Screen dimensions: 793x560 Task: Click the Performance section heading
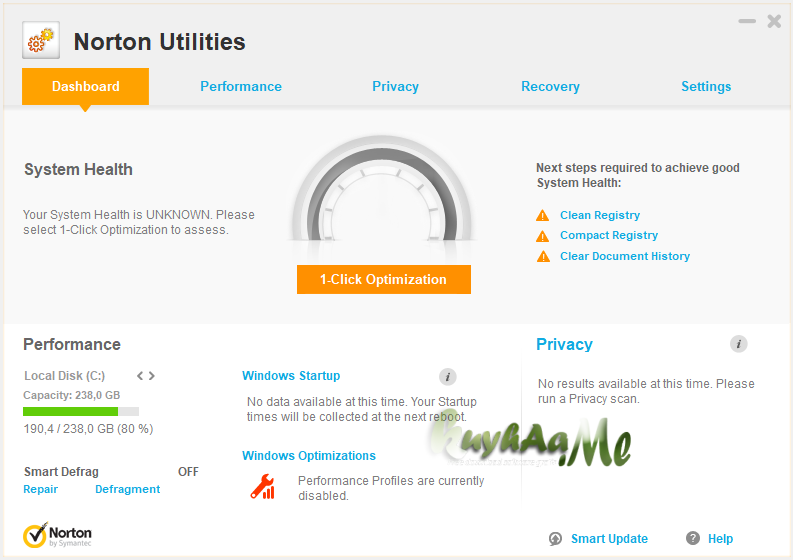[72, 344]
